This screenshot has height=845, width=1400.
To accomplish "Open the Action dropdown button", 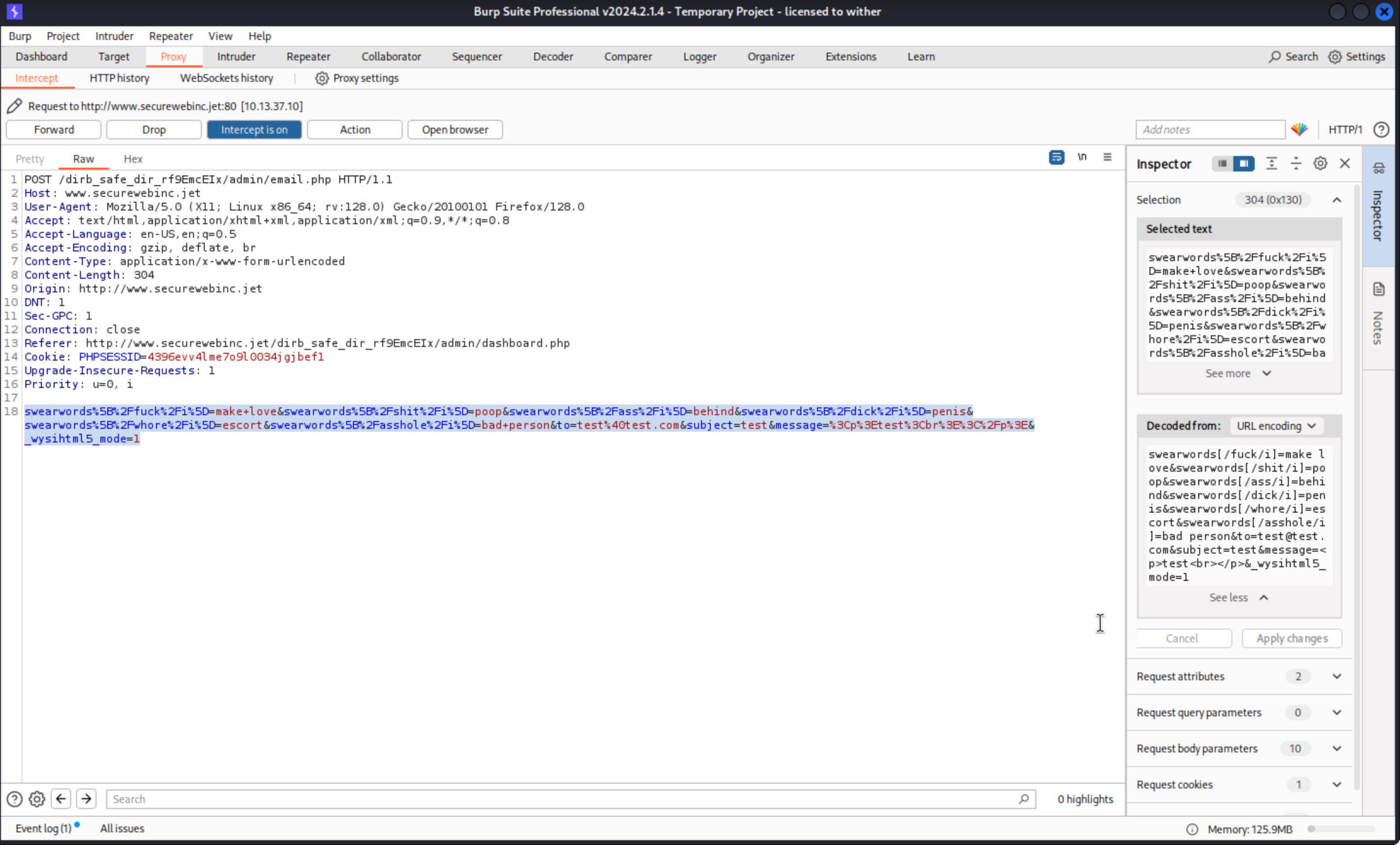I will pos(354,130).
